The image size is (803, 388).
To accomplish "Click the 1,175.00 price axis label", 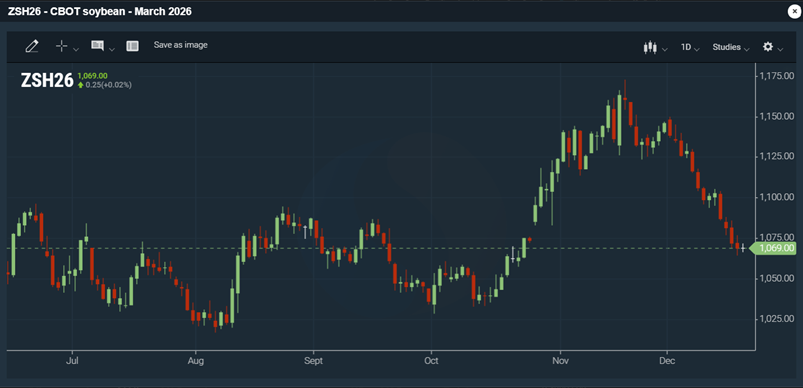I will point(776,76).
